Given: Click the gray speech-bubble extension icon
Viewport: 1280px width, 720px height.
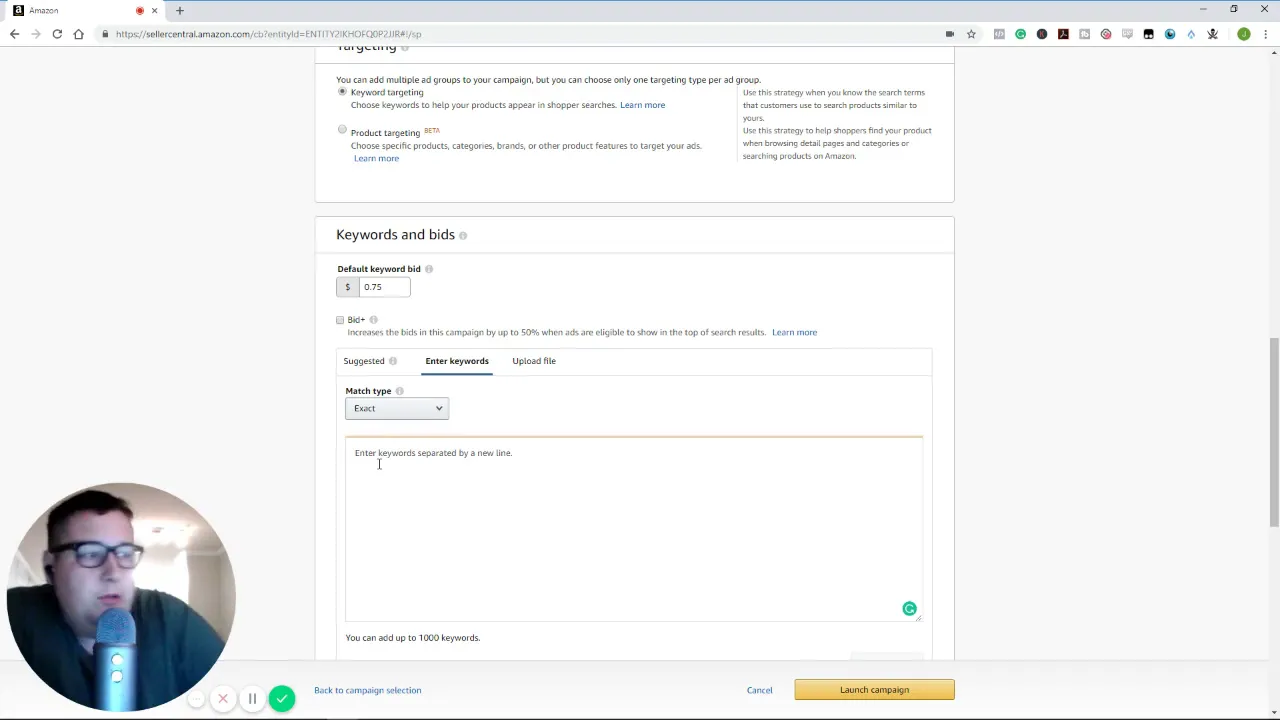Looking at the screenshot, I should tap(1127, 34).
